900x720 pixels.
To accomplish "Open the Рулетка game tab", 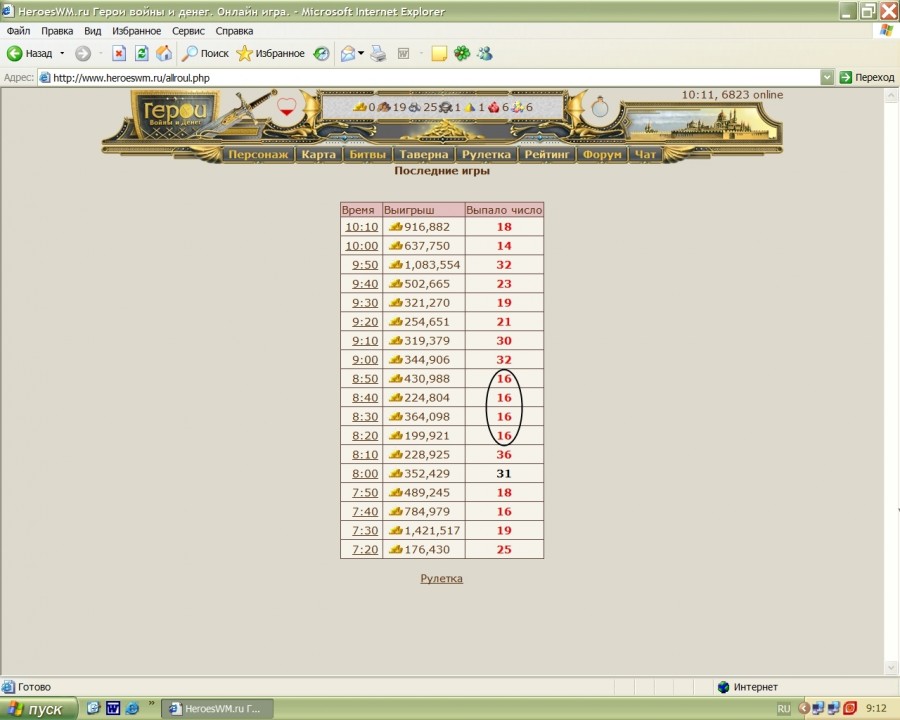I will coord(486,154).
